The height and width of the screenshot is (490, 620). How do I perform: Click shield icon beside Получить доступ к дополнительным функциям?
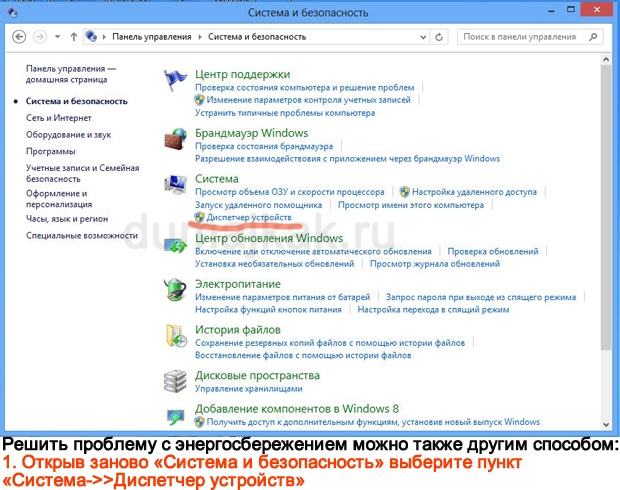(199, 422)
